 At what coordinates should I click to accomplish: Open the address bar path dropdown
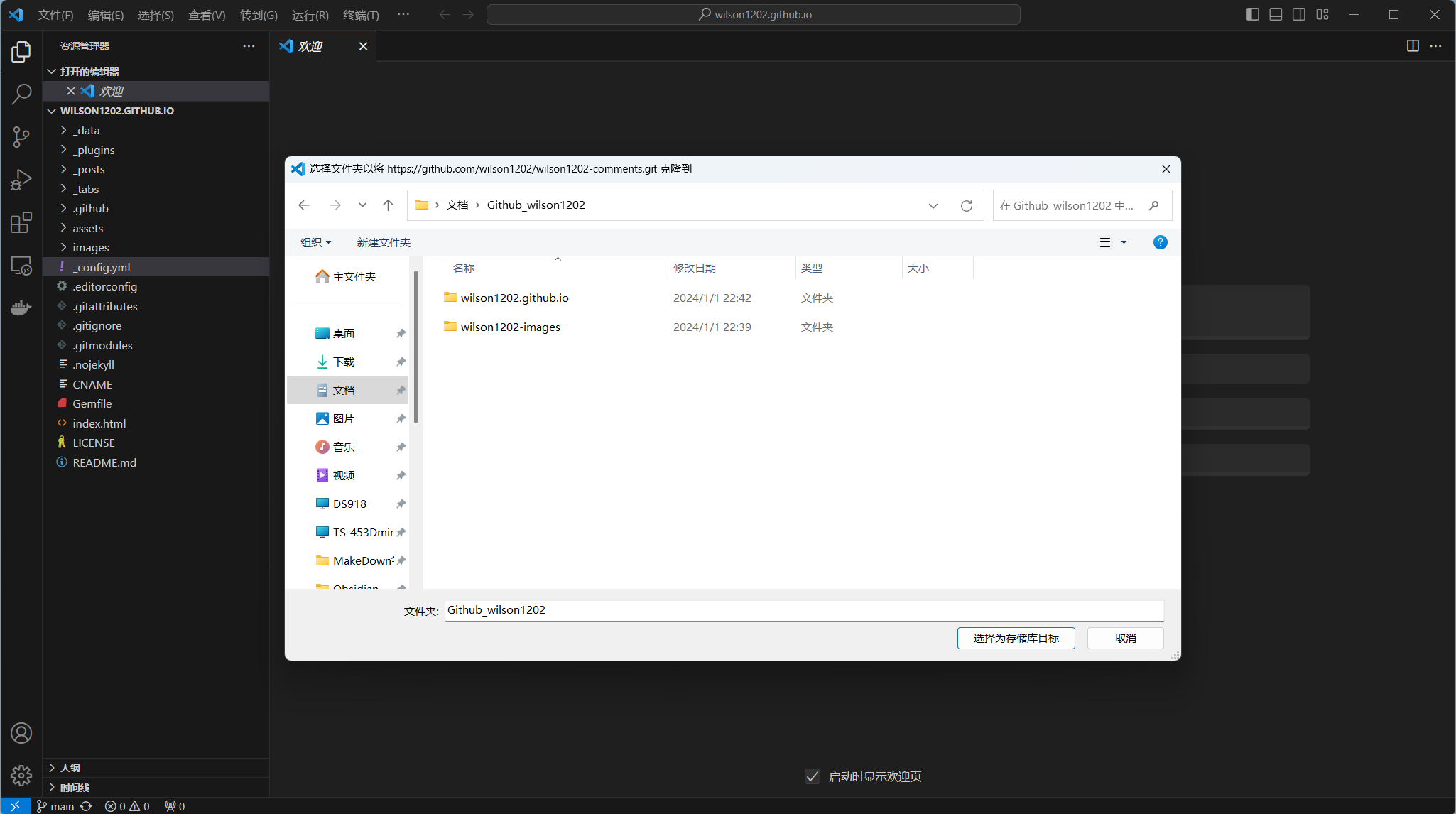tap(933, 205)
